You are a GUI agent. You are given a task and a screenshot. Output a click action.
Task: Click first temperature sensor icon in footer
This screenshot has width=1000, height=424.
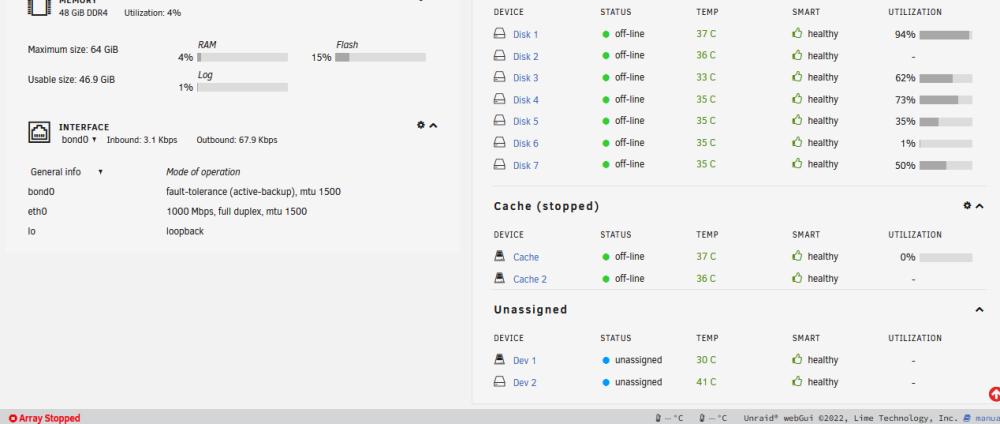pyautogui.click(x=658, y=418)
